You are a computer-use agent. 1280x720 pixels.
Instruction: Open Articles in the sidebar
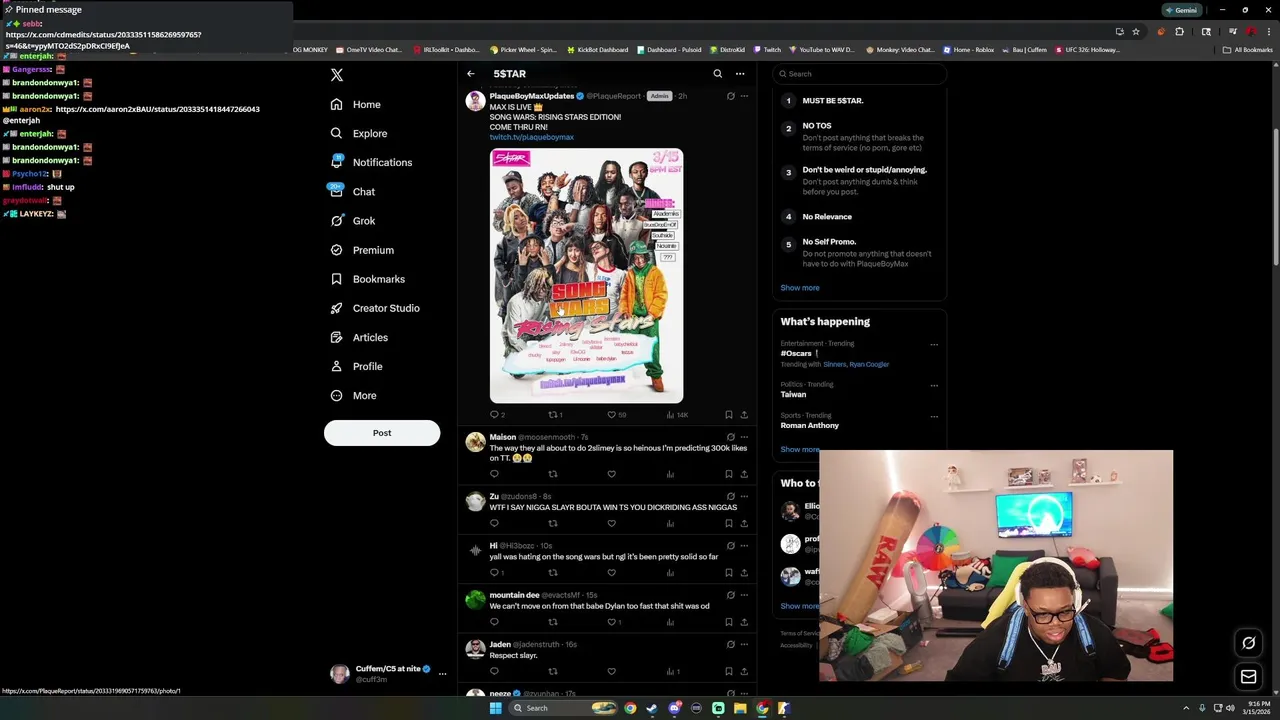(359, 337)
